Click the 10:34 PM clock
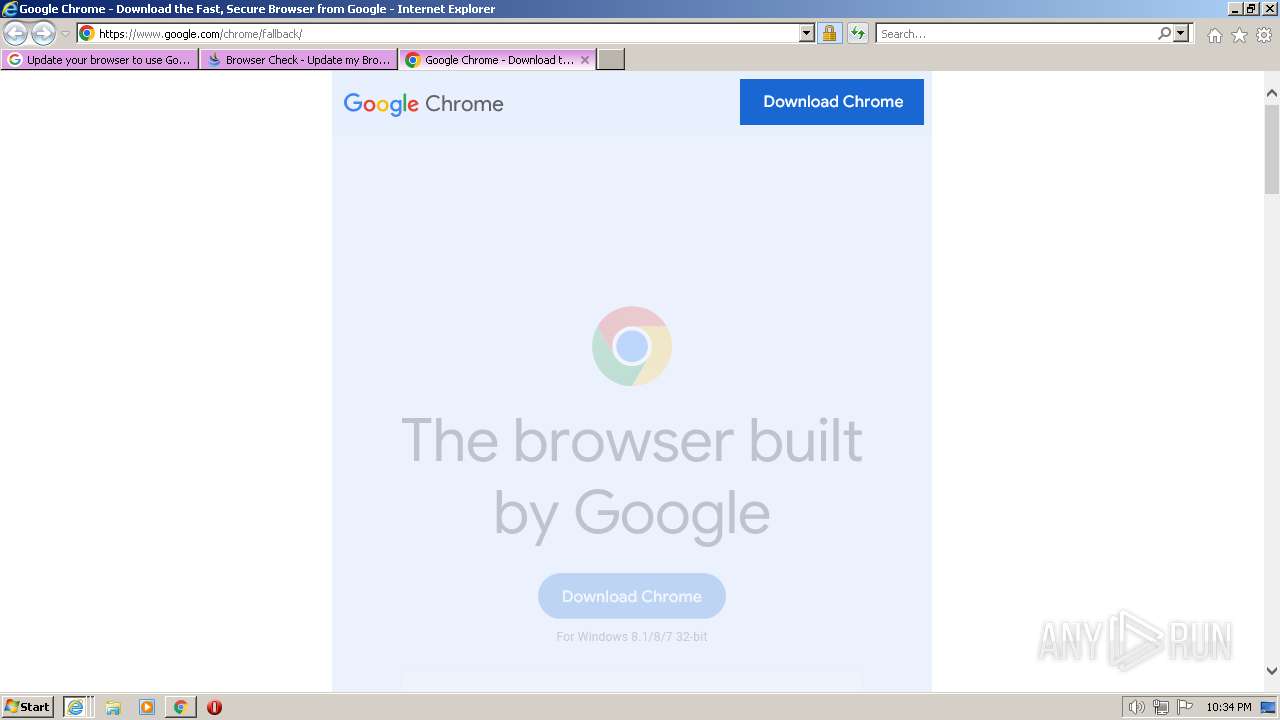This screenshot has height=720, width=1280. pos(1228,707)
